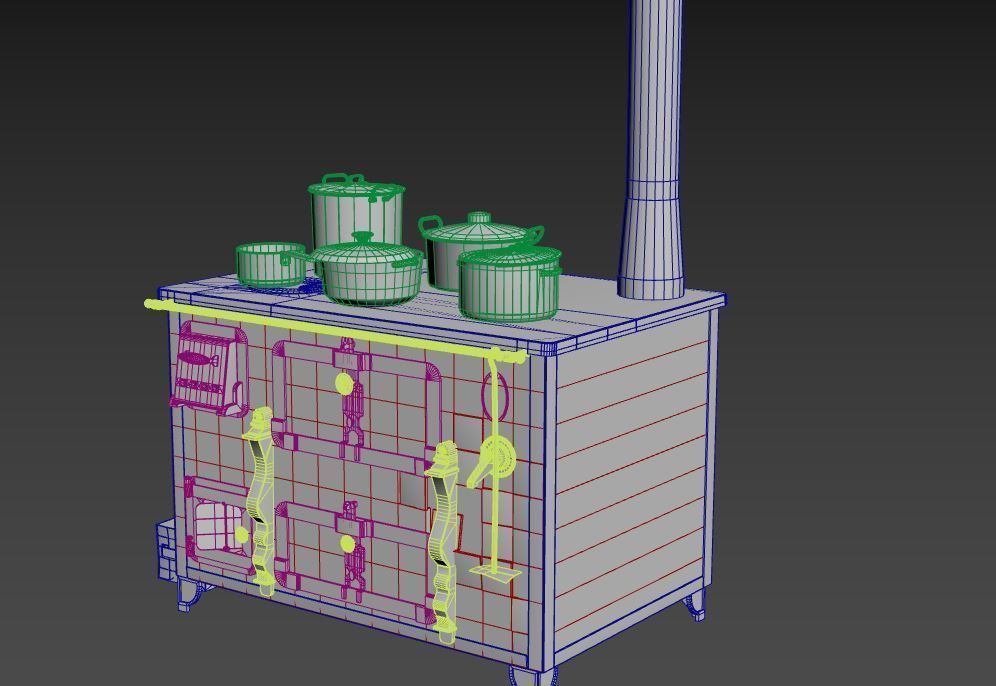Select the magenta oval ring near rail end
The width and height of the screenshot is (996, 686).
(495, 396)
